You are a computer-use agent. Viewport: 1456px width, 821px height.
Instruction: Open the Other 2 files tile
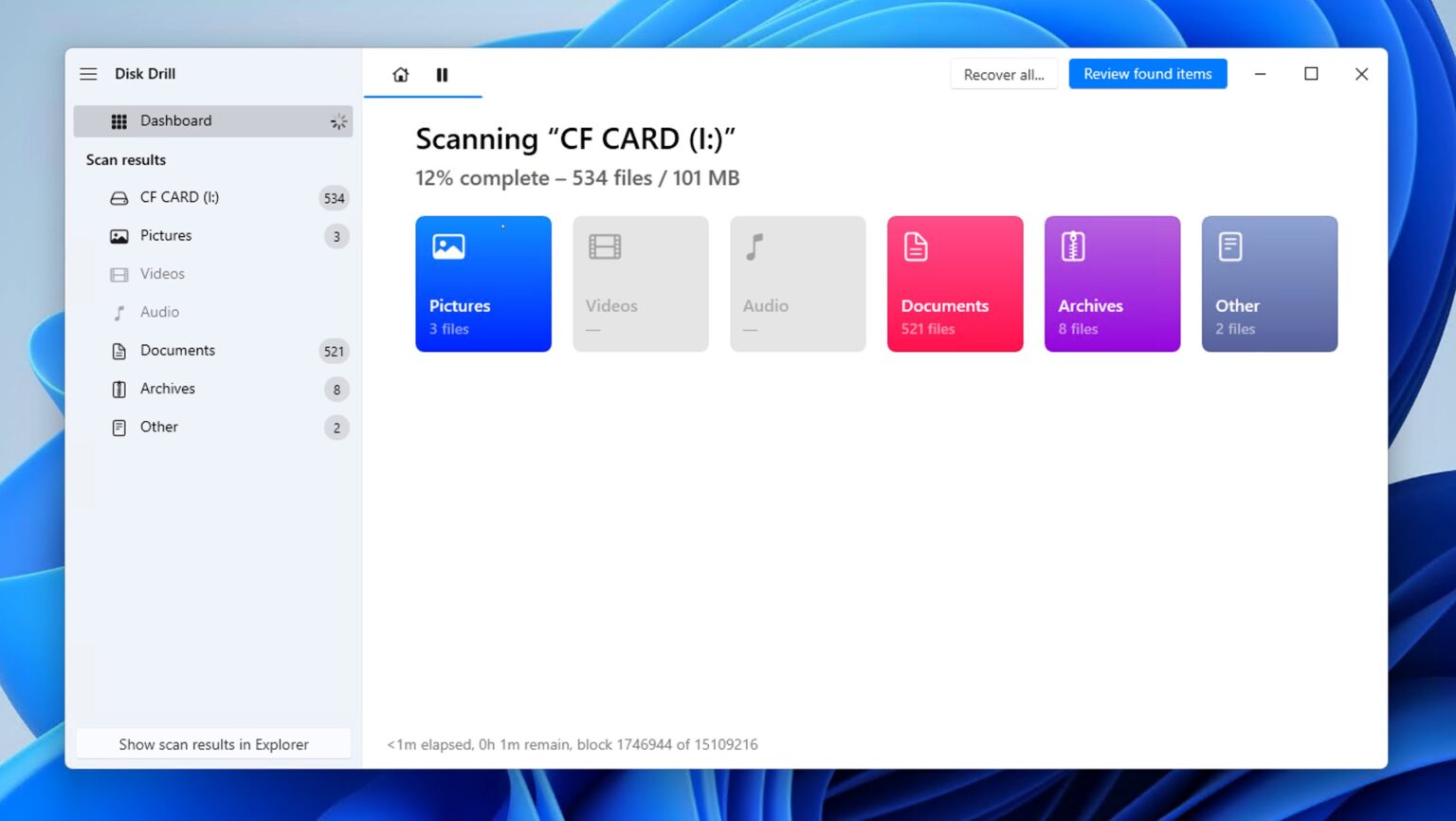tap(1270, 283)
